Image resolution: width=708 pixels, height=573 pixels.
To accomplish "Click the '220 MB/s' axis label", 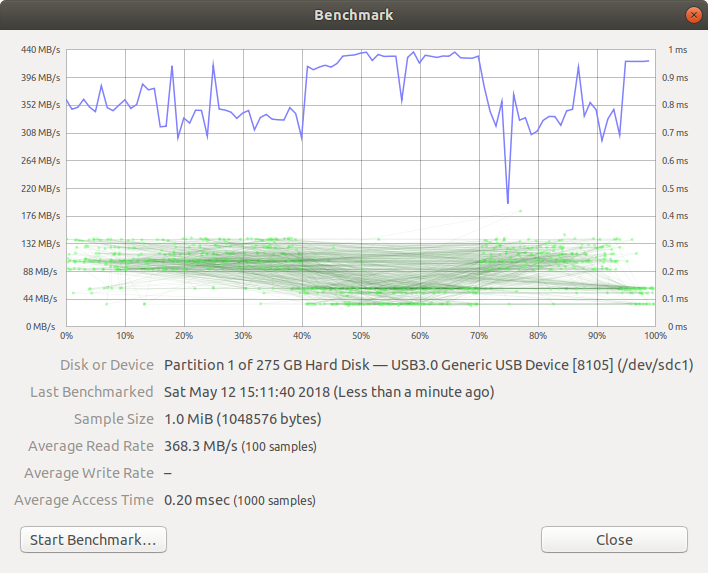I will (41, 189).
